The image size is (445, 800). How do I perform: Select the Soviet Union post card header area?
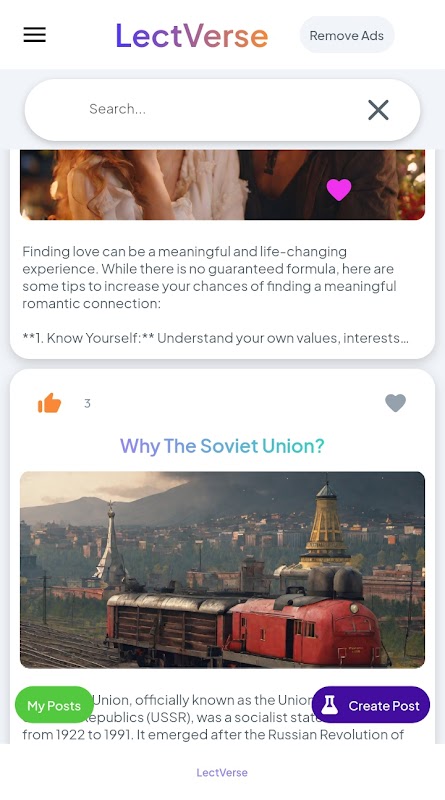click(x=222, y=403)
